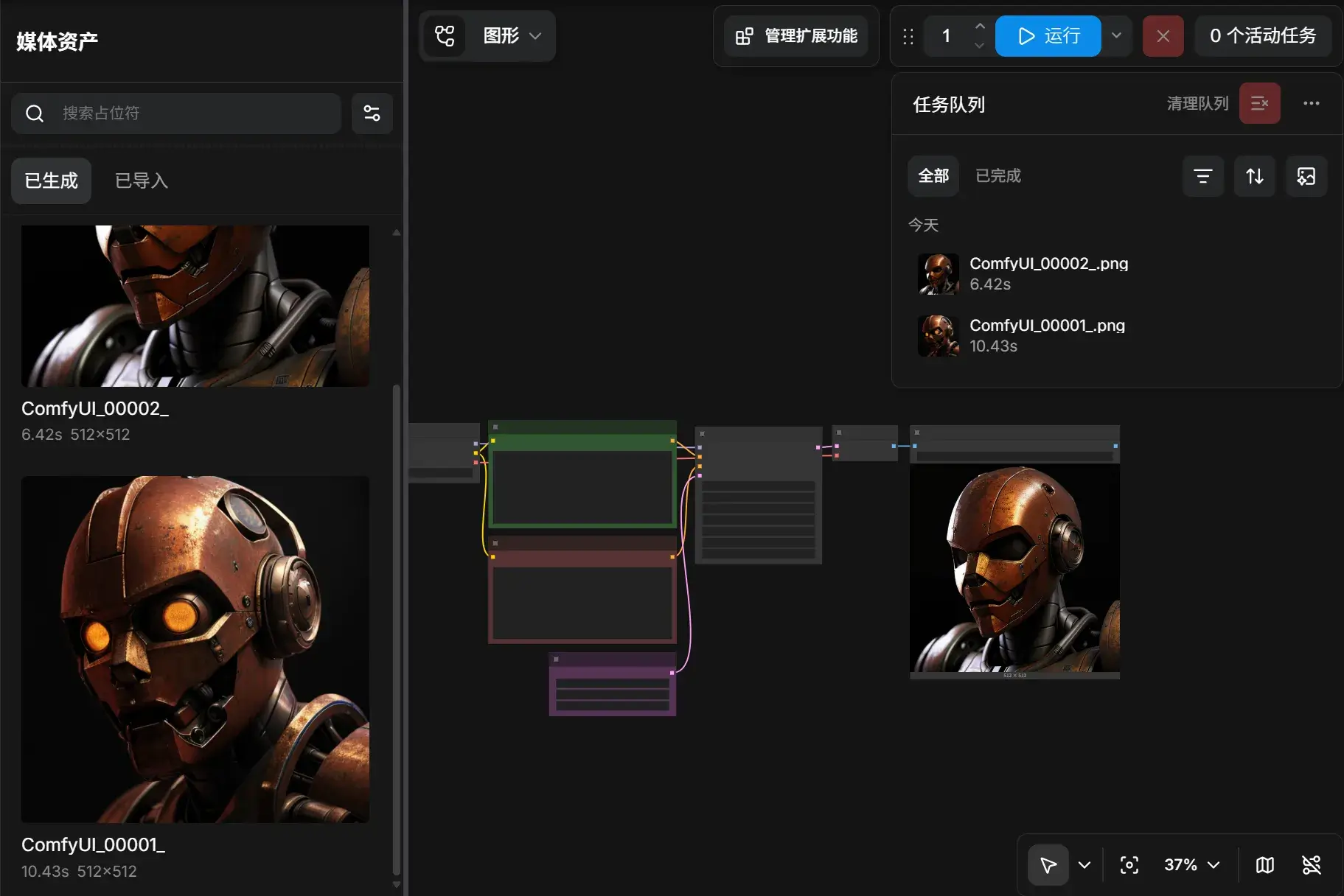Clear queue with red list icon
The image size is (1344, 896).
pyautogui.click(x=1259, y=103)
